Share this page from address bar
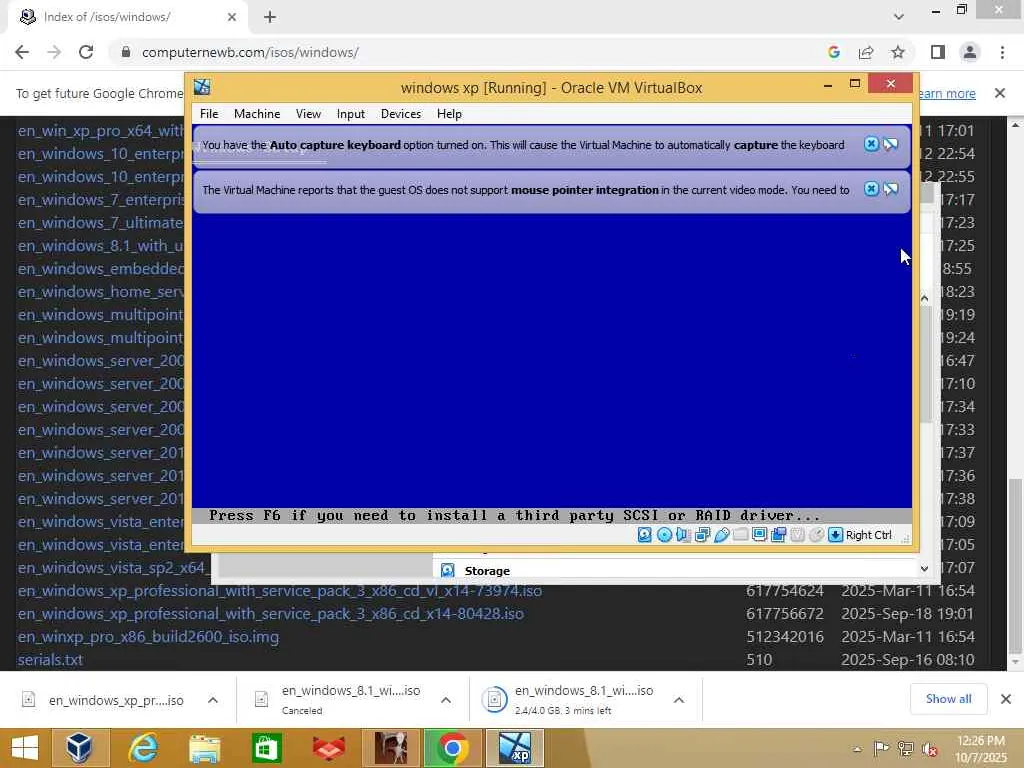The height and width of the screenshot is (768, 1024). [x=866, y=52]
